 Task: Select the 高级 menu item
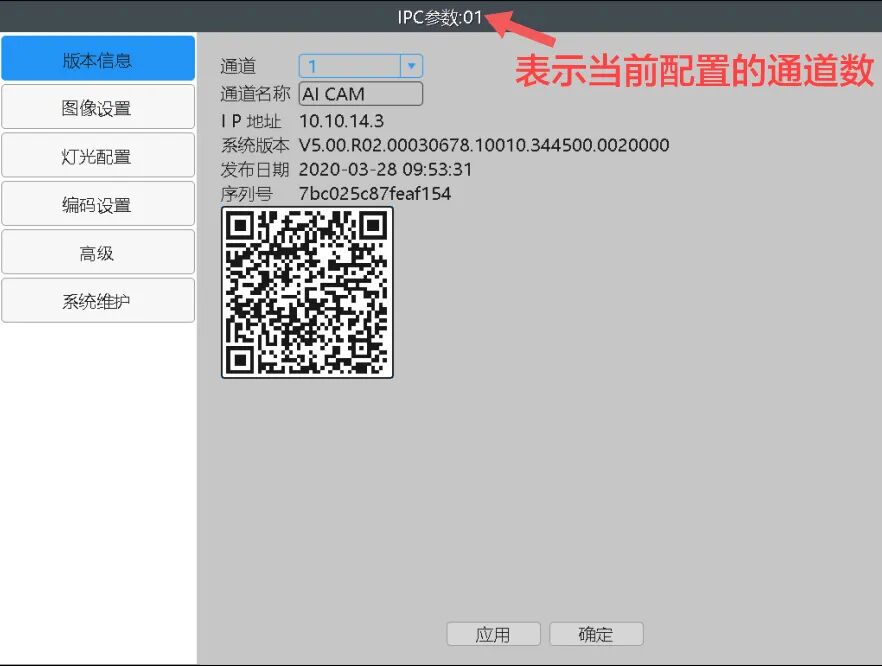coord(98,252)
